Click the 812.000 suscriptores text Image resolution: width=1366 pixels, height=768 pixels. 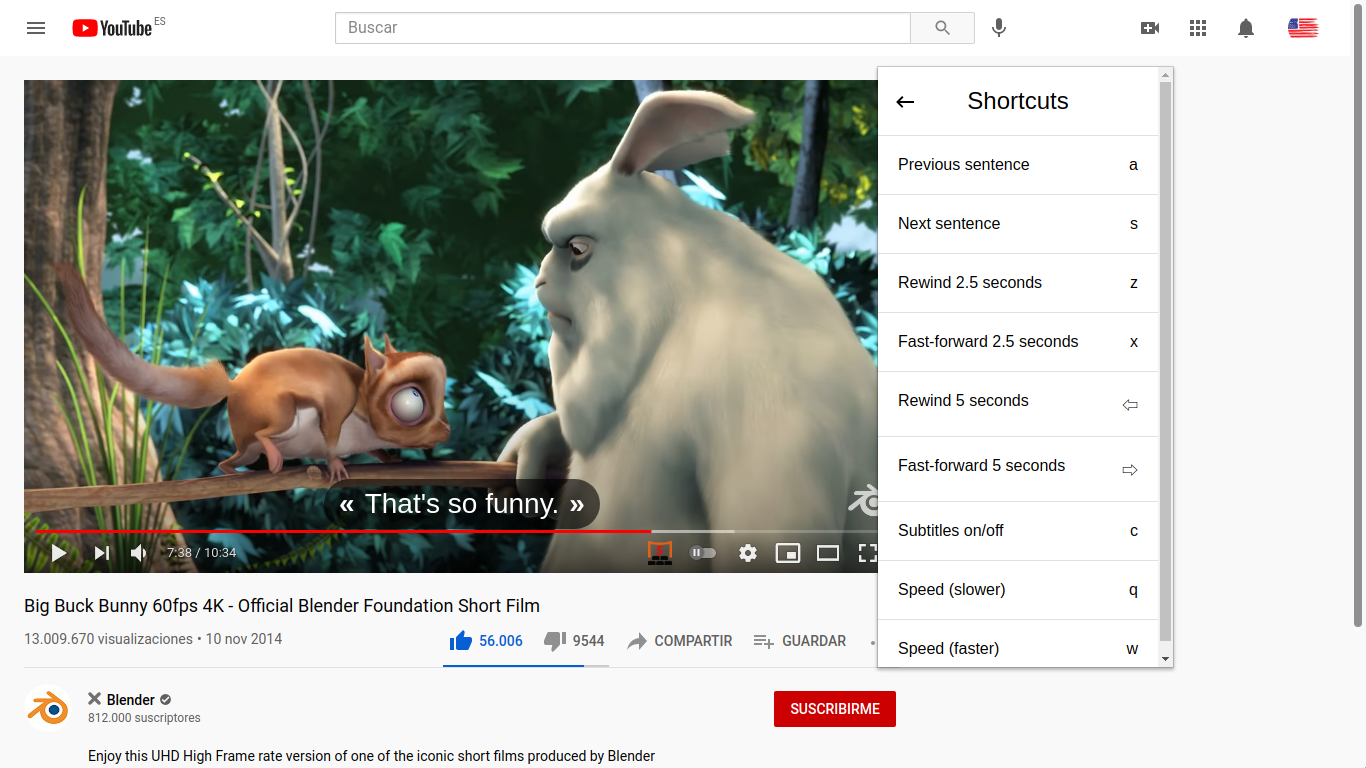[144, 718]
